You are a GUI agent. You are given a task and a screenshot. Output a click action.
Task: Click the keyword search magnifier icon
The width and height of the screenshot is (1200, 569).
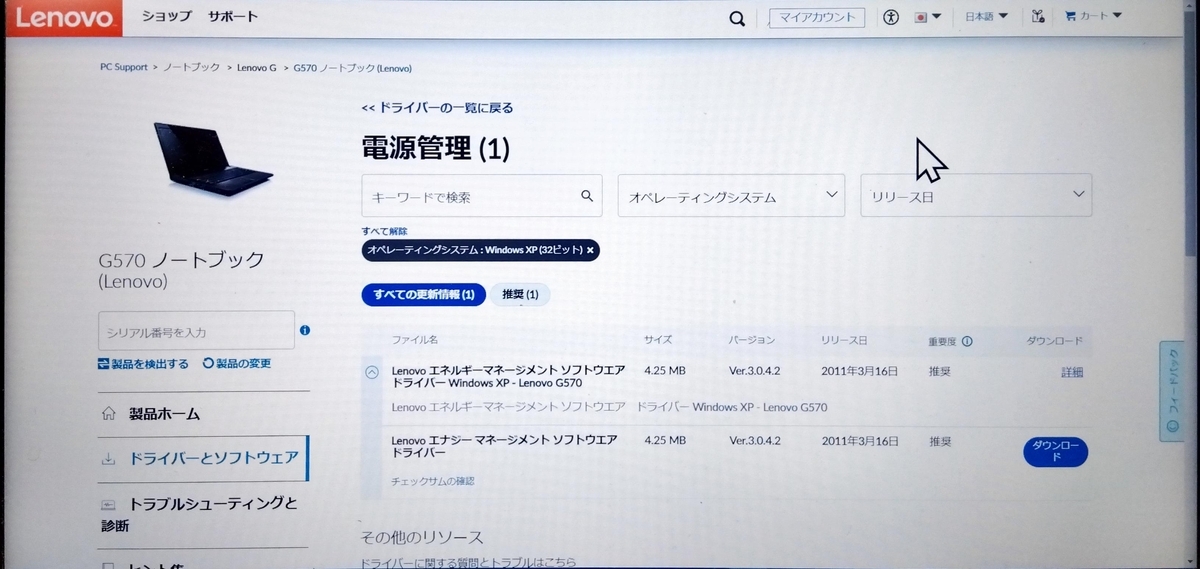coord(588,195)
